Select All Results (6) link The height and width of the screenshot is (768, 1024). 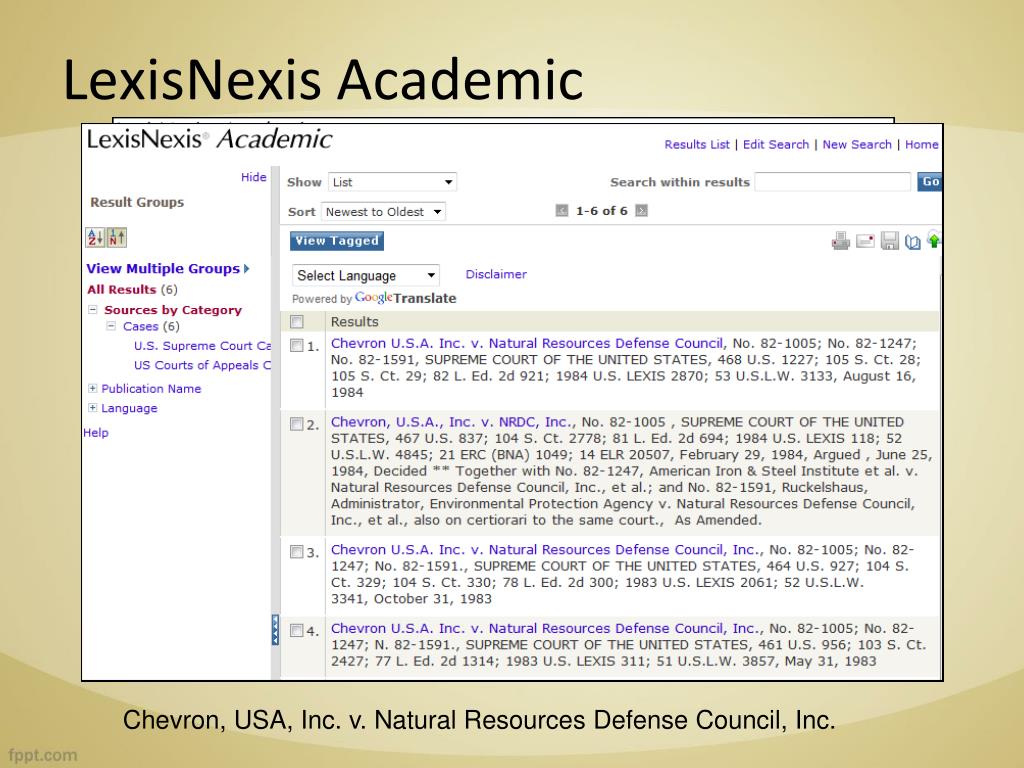pyautogui.click(x=132, y=289)
